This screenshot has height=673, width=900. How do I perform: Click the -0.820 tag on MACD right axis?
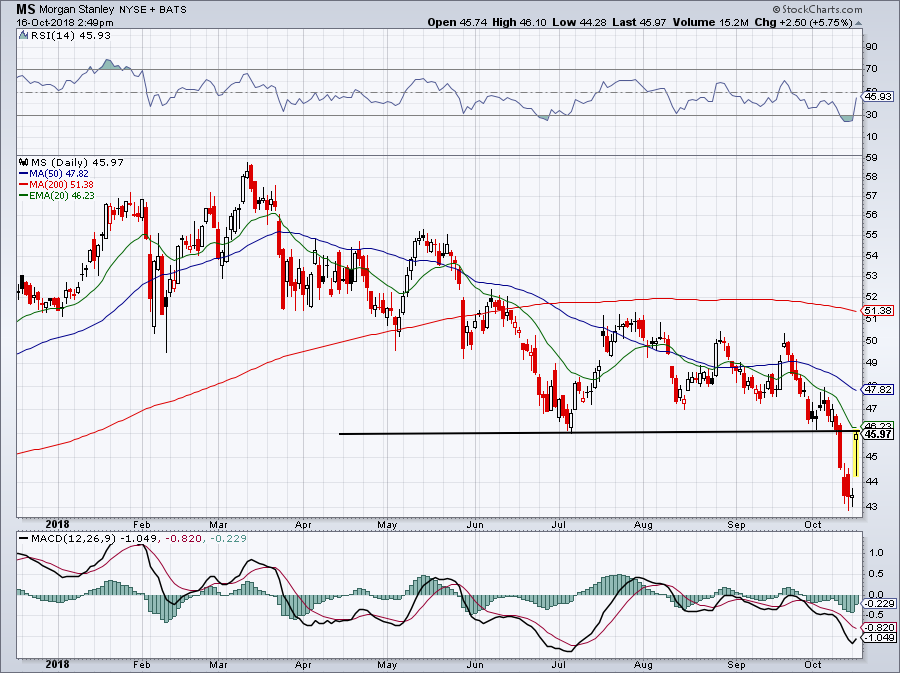[880, 628]
